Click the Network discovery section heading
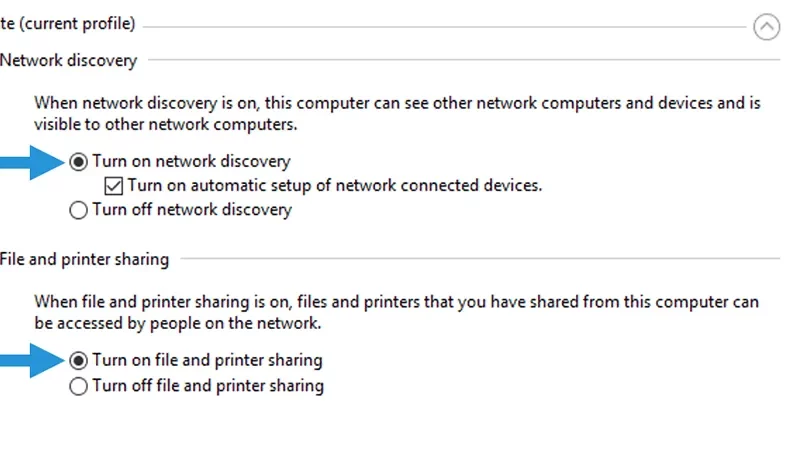 pos(68,61)
